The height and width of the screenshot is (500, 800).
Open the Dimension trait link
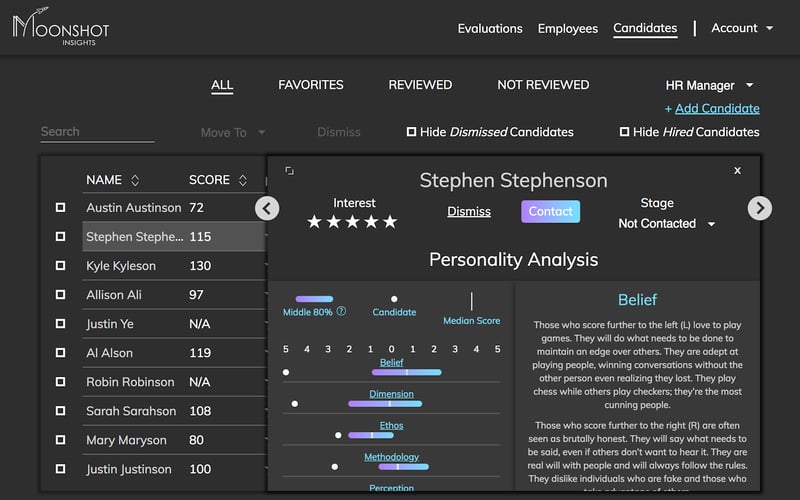391,394
